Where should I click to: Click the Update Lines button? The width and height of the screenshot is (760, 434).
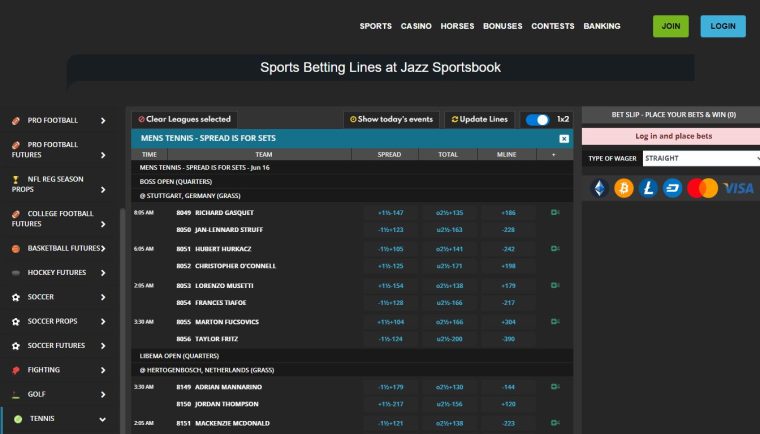479,119
